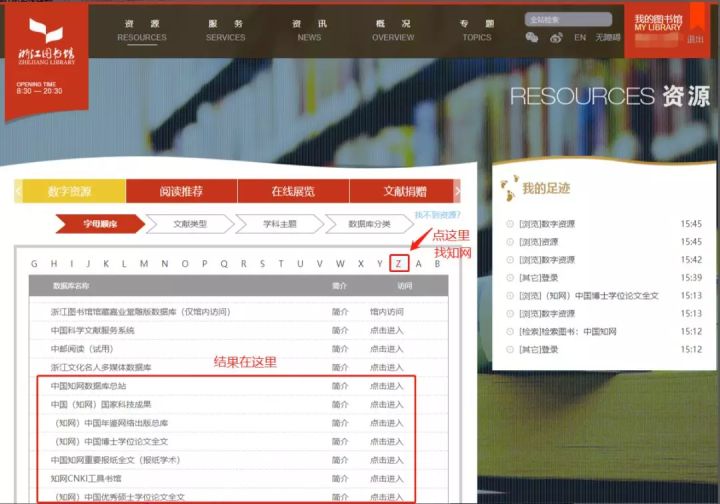Click the right arrow of tab carousel
Image resolution: width=720 pixels, height=504 pixels.
tap(457, 191)
